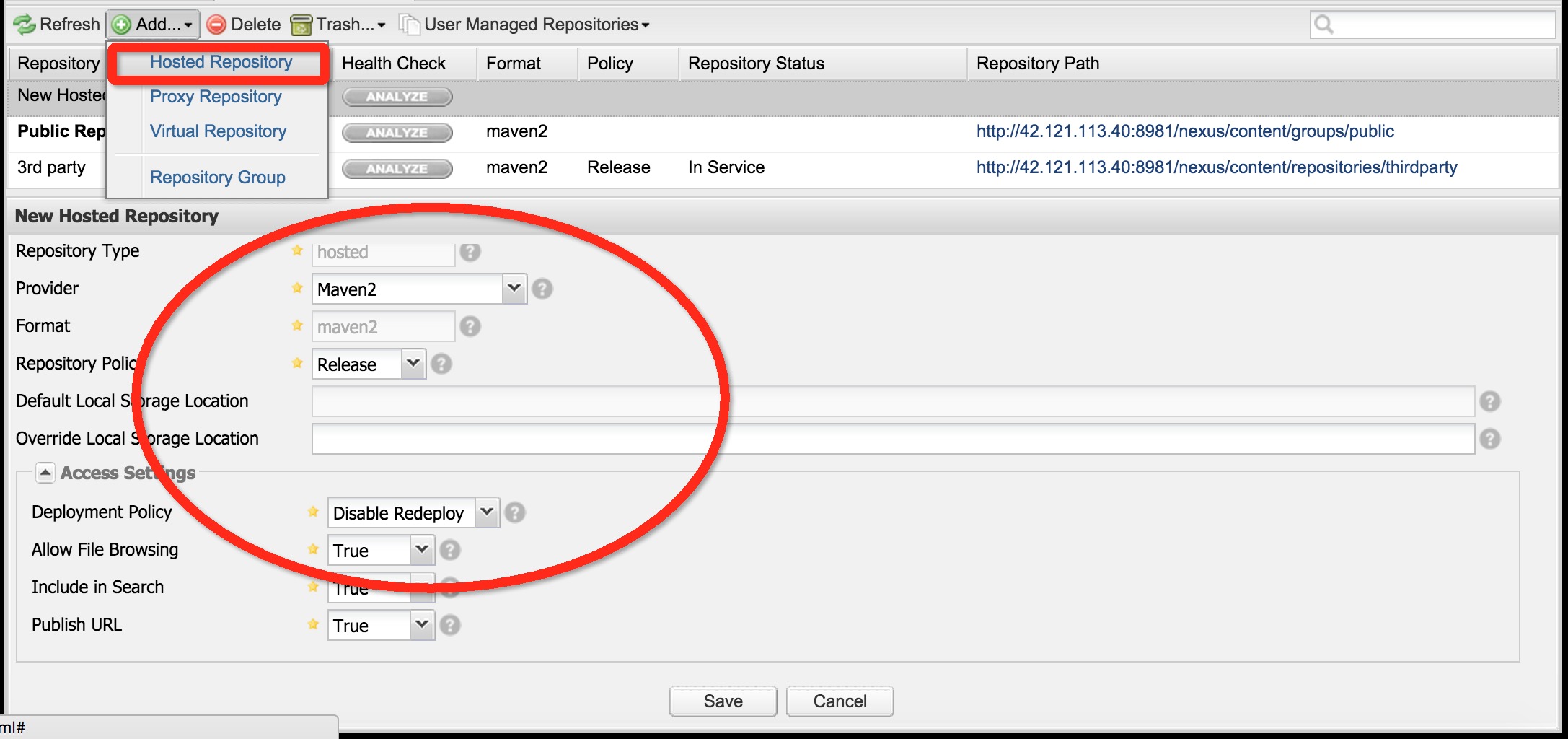Click help icon next to Repository Policy
Viewport: 1568px width, 739px height.
point(441,364)
